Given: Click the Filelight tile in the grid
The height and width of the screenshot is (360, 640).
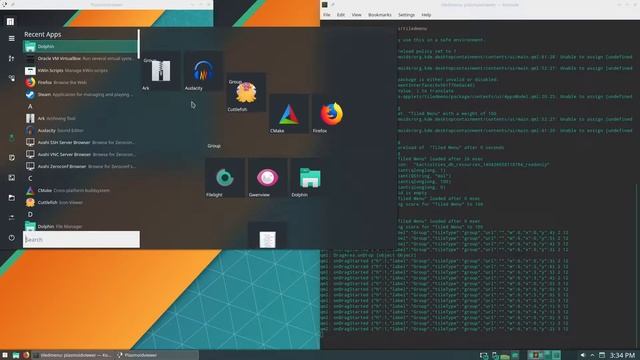Looking at the screenshot, I should tap(224, 178).
